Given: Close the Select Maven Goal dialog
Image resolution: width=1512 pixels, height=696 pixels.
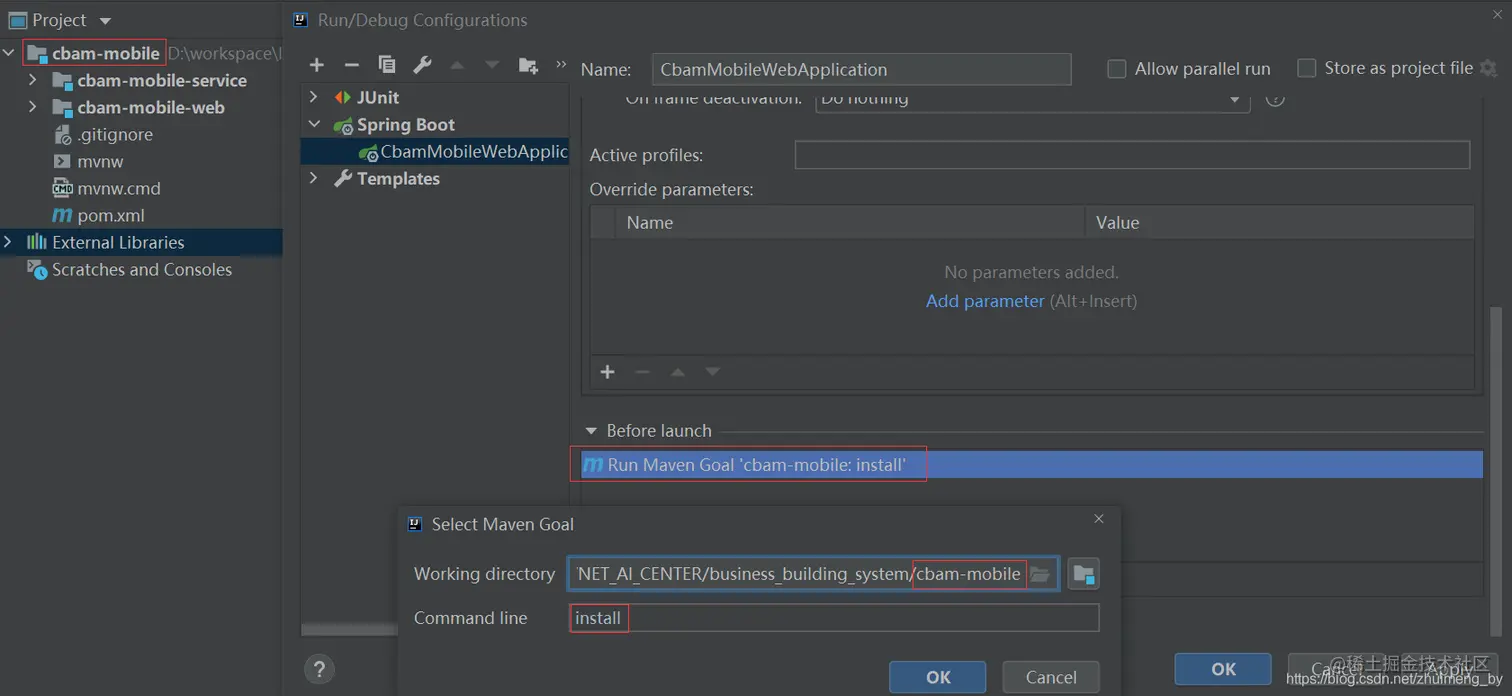Looking at the screenshot, I should click(1099, 519).
